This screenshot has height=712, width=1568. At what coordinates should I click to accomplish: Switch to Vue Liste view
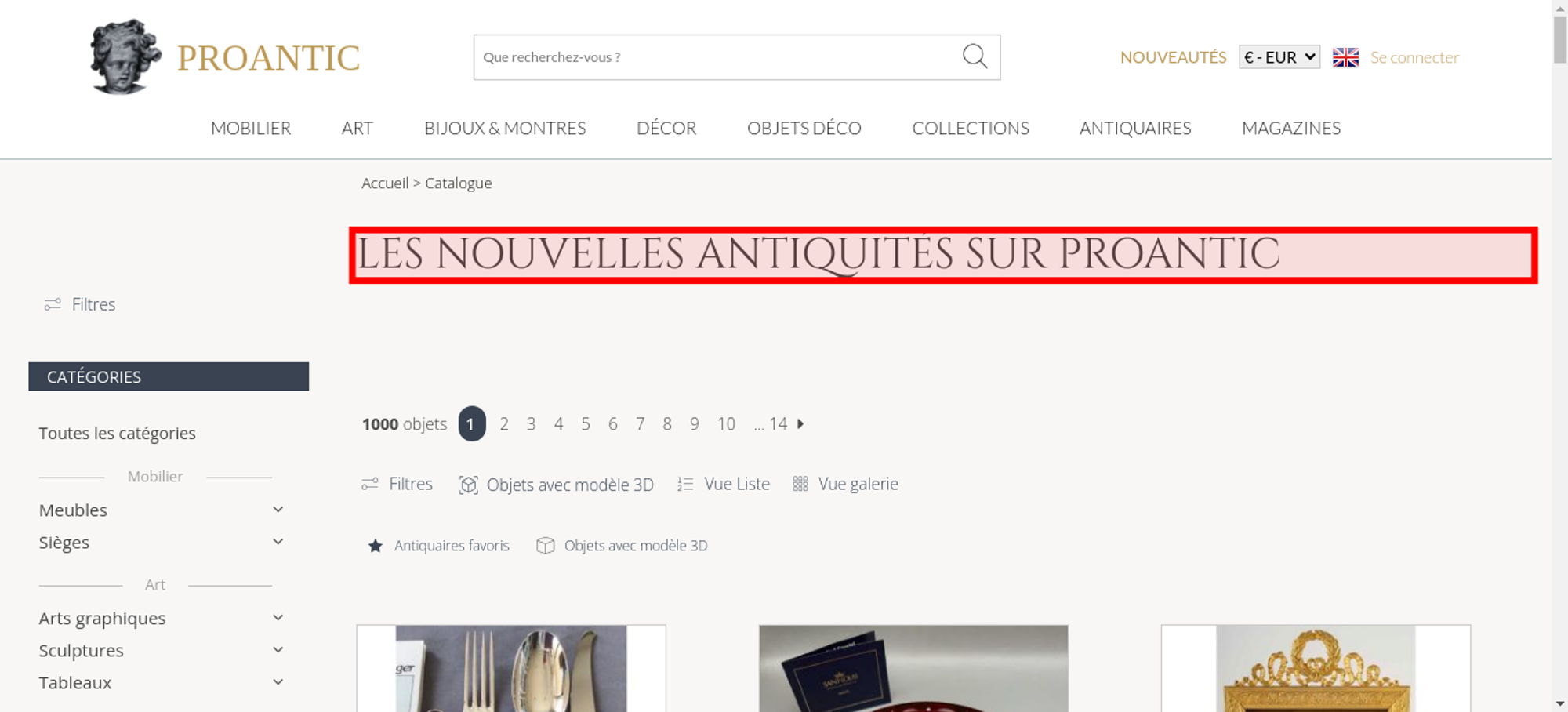(724, 484)
